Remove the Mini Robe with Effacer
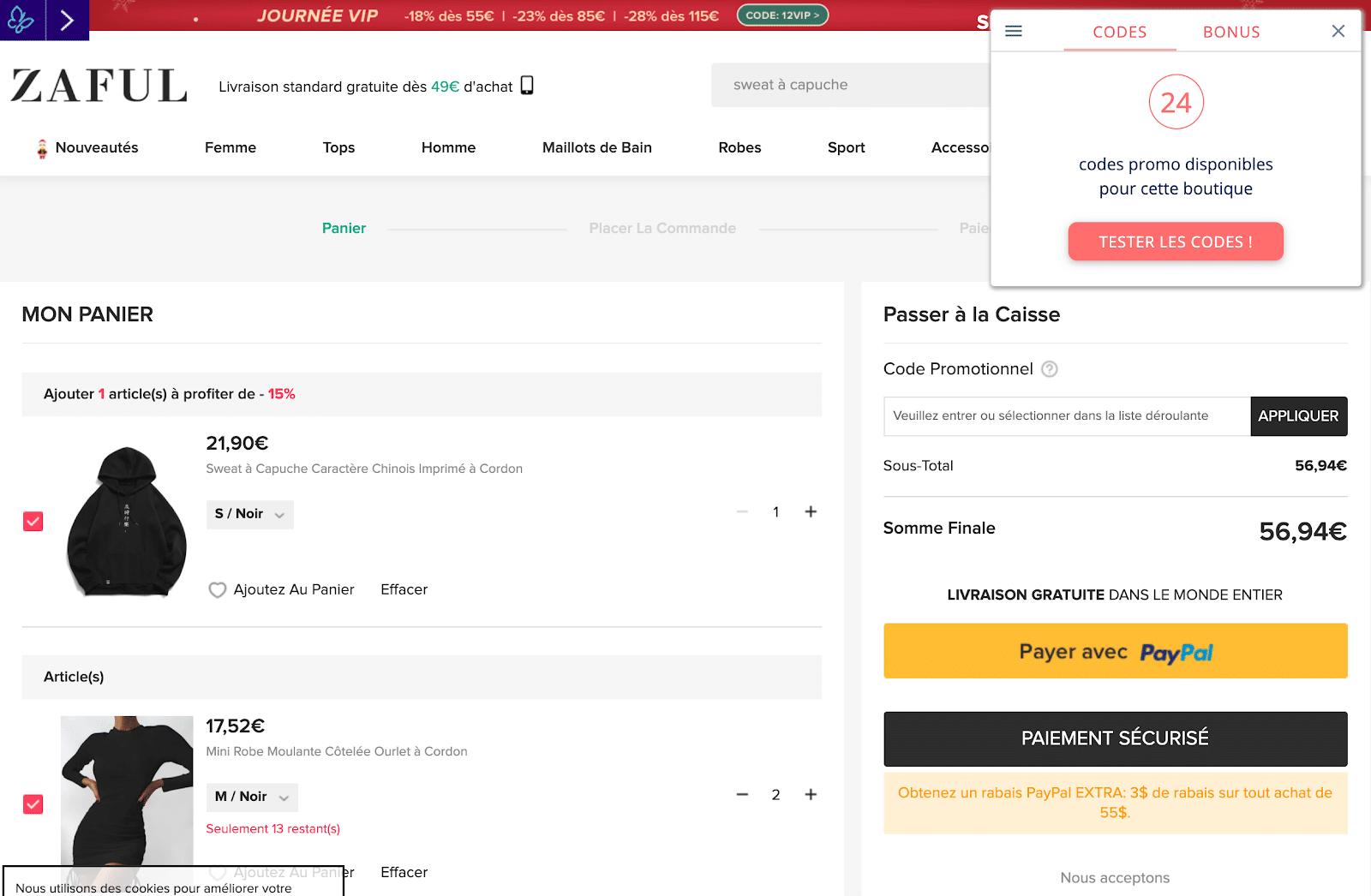Viewport: 1371px width, 896px height. pos(404,872)
